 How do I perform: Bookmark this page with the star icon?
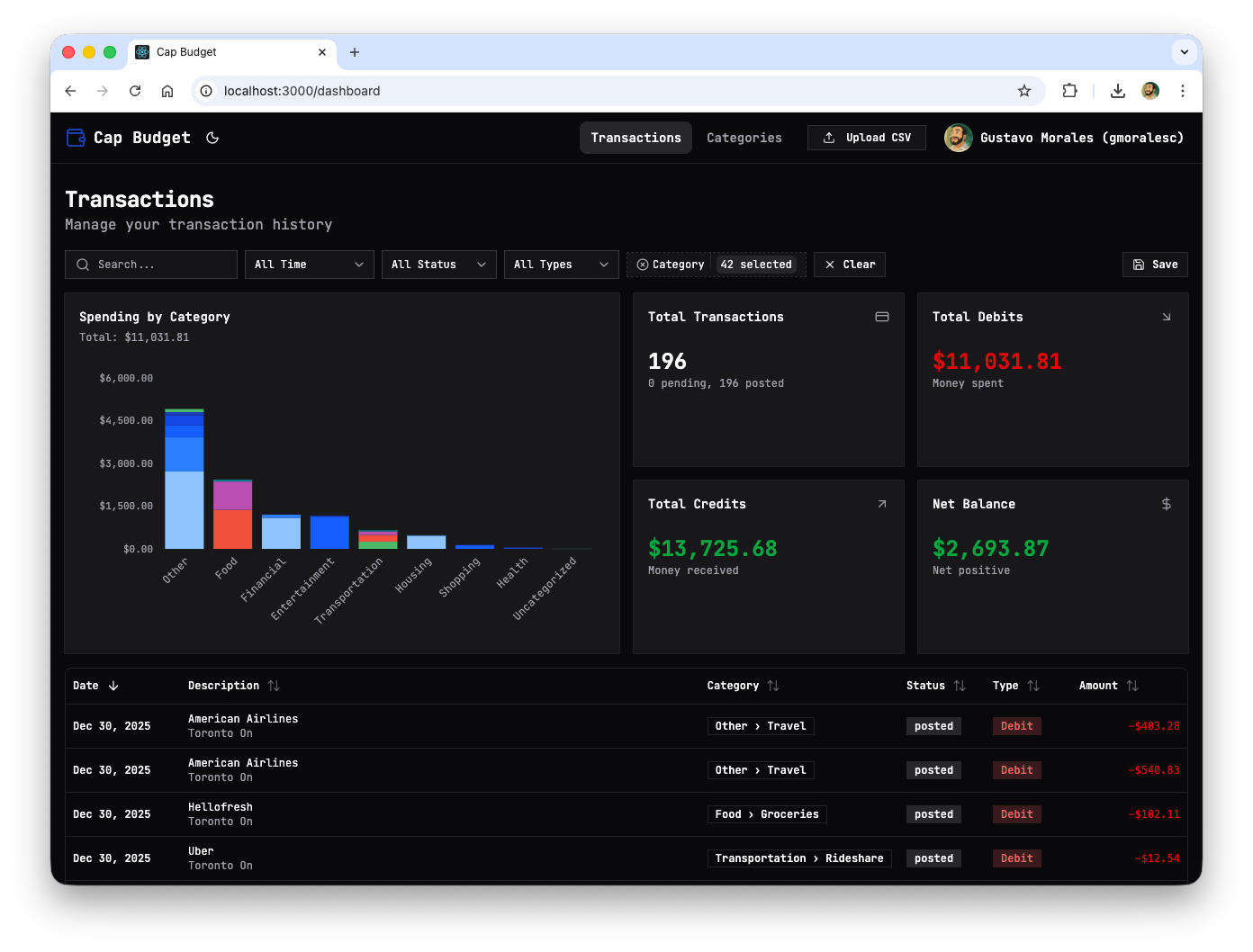tap(1023, 91)
